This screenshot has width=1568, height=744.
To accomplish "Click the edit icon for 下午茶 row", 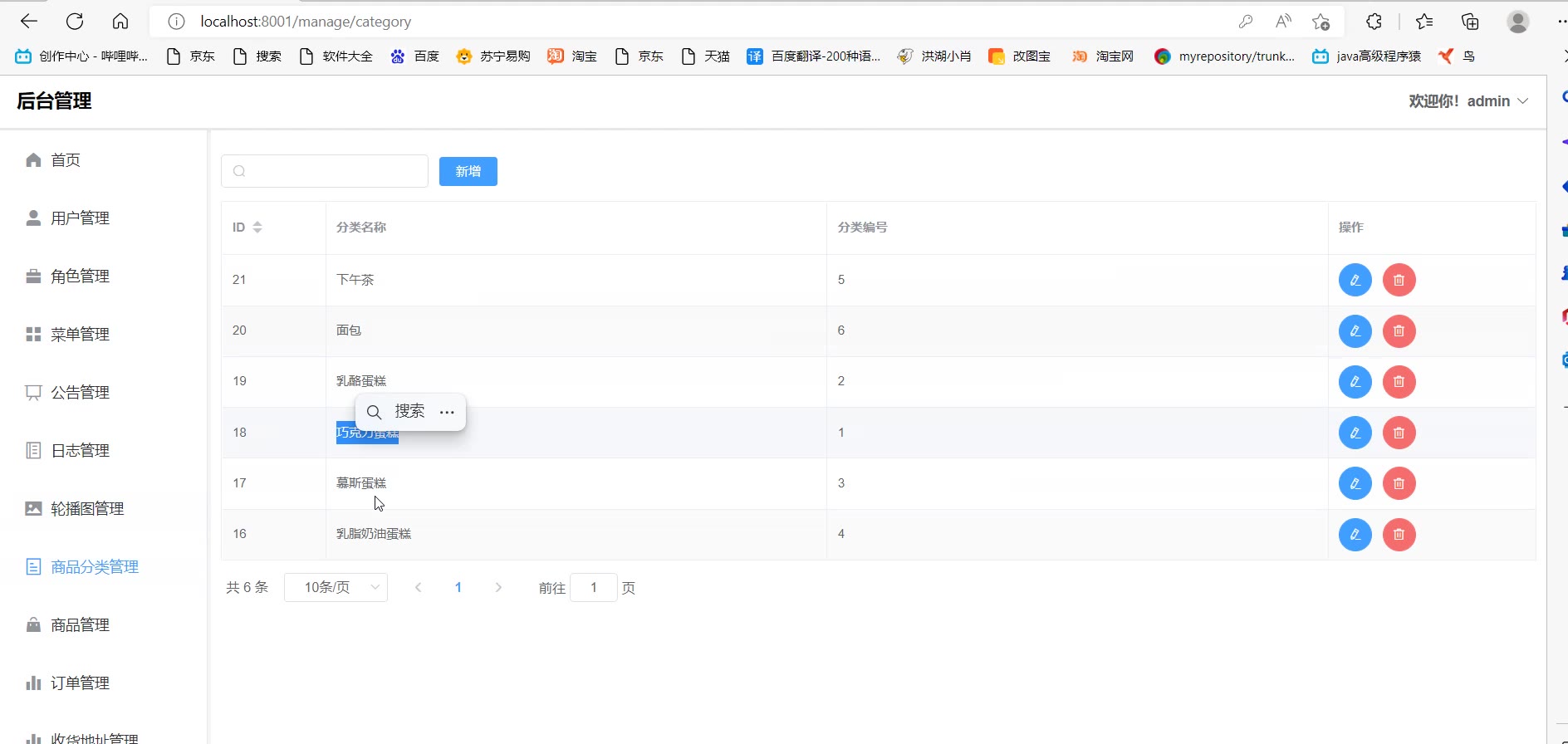I will click(x=1355, y=280).
